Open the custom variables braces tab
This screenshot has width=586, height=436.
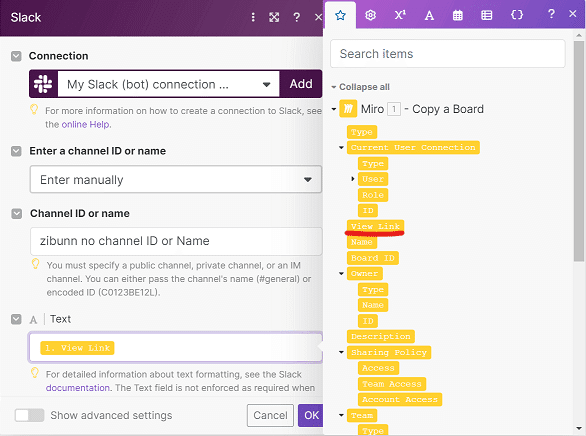(x=517, y=15)
